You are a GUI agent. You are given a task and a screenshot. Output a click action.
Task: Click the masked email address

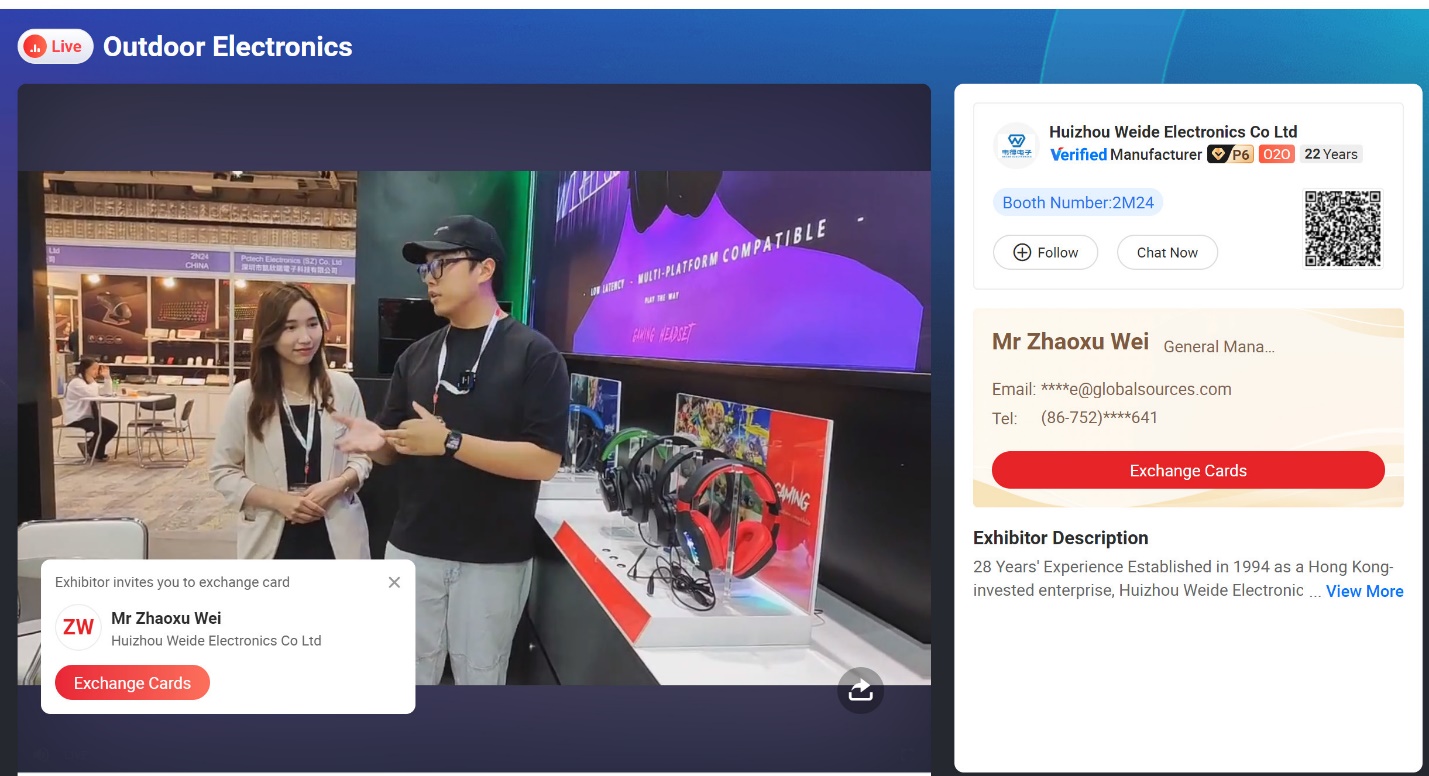click(x=1135, y=389)
